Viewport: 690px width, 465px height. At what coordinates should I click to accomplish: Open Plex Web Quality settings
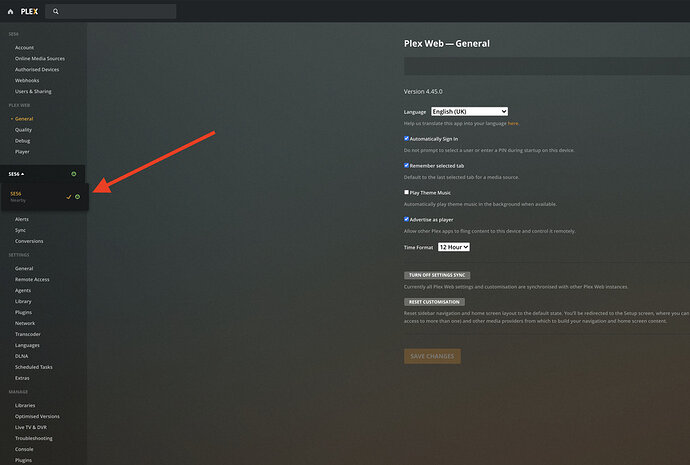[x=23, y=130]
